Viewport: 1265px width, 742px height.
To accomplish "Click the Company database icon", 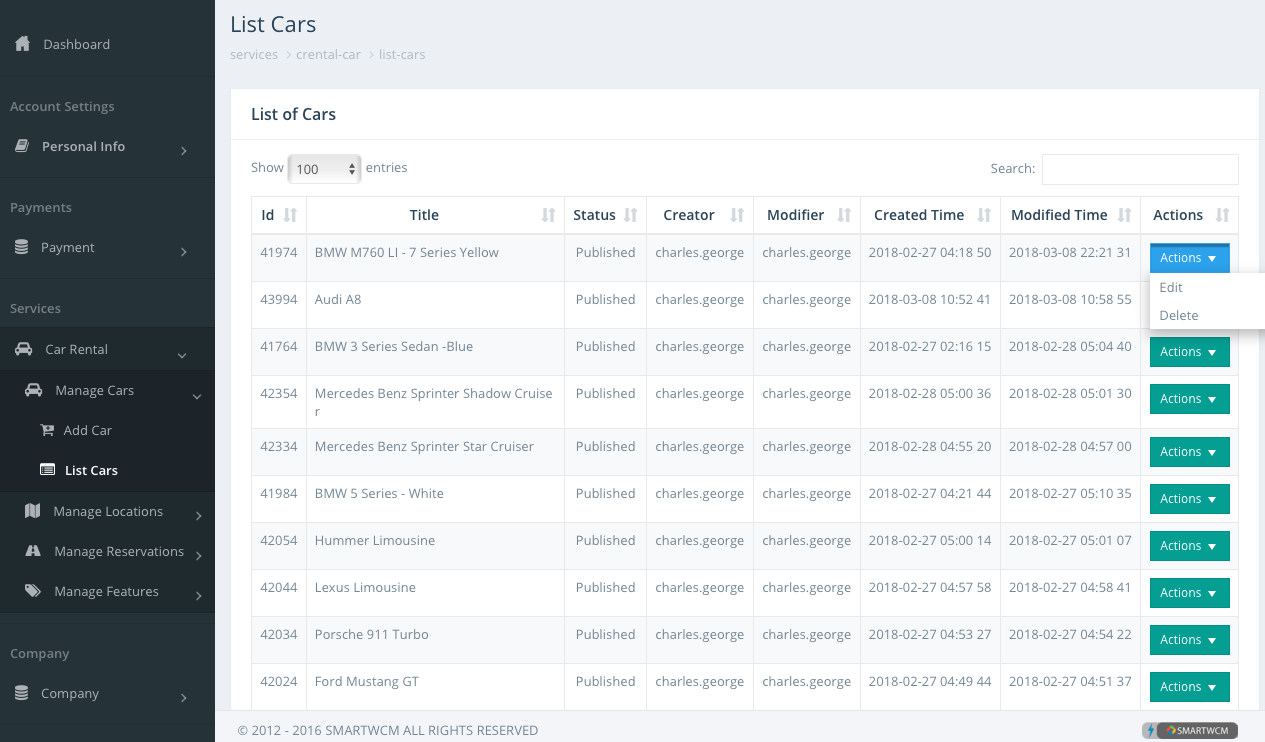I will pos(21,693).
